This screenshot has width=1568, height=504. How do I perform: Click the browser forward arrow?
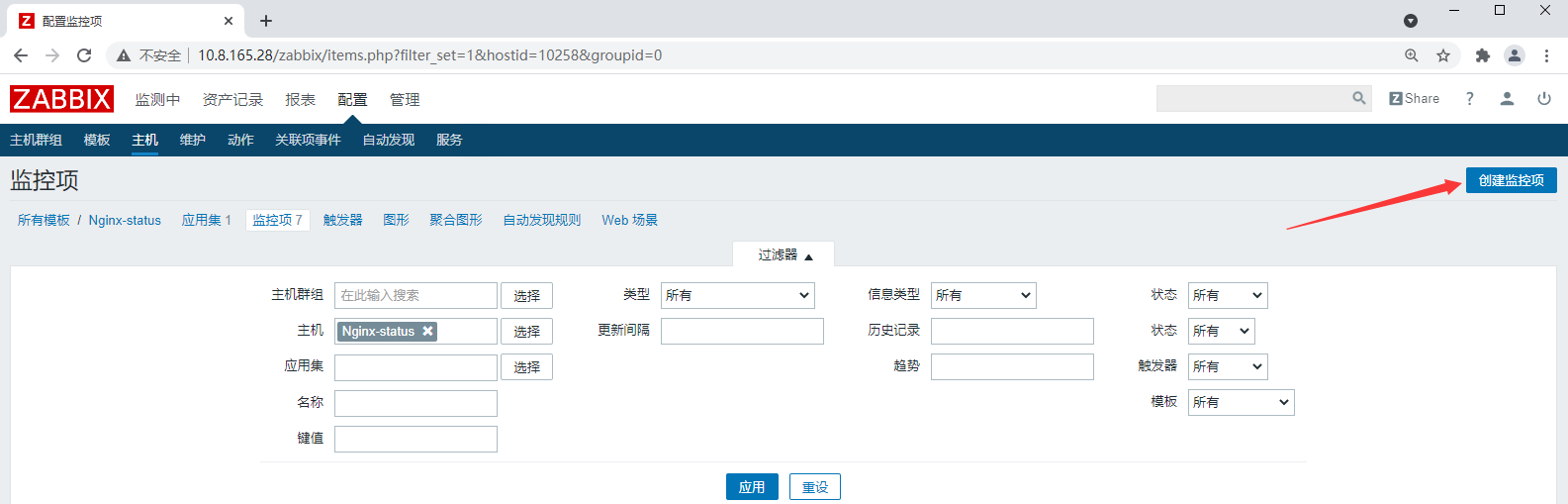(x=52, y=55)
